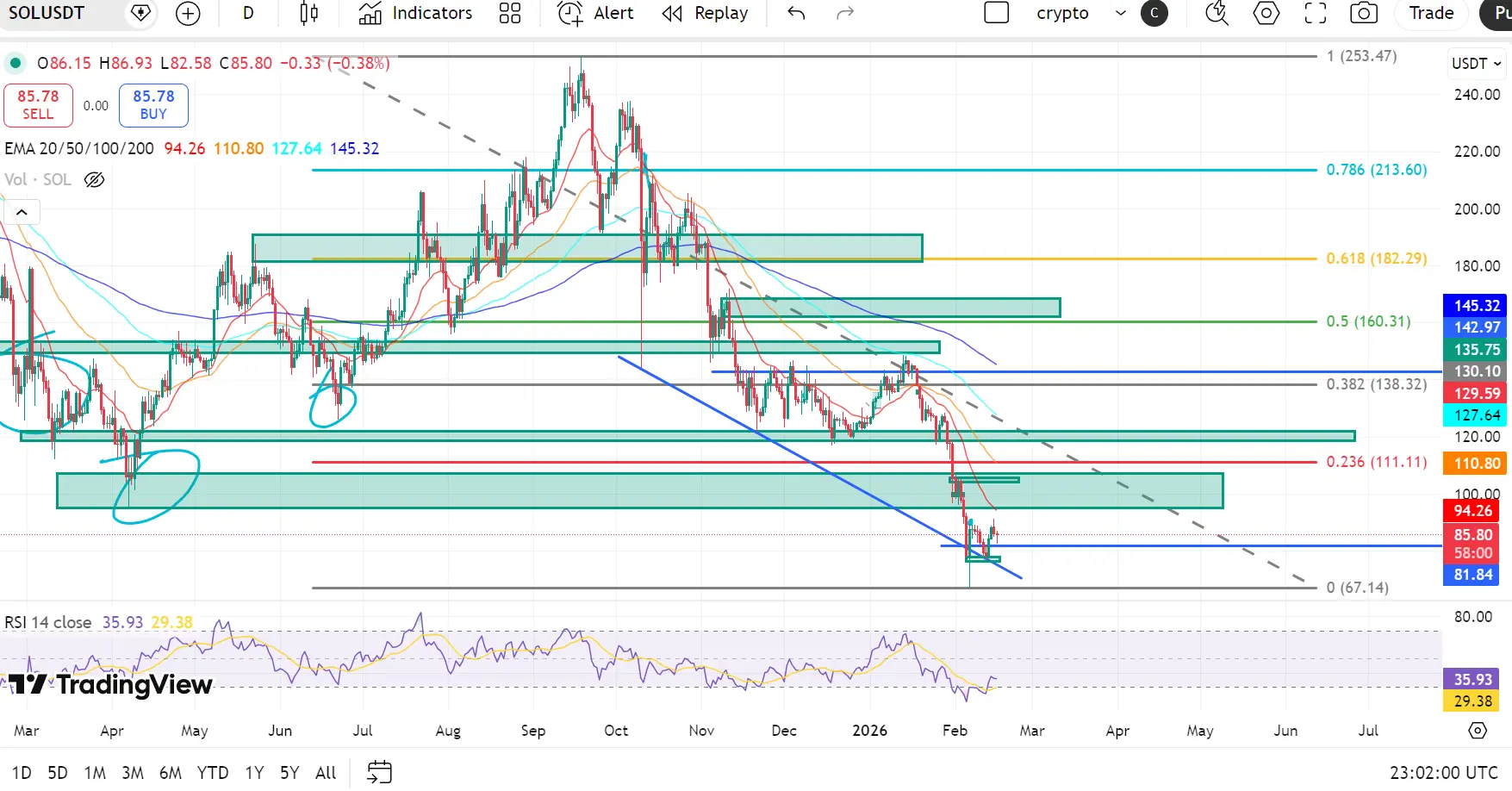The image size is (1512, 791).
Task: Choose the chart layout square icon
Action: pos(997,13)
